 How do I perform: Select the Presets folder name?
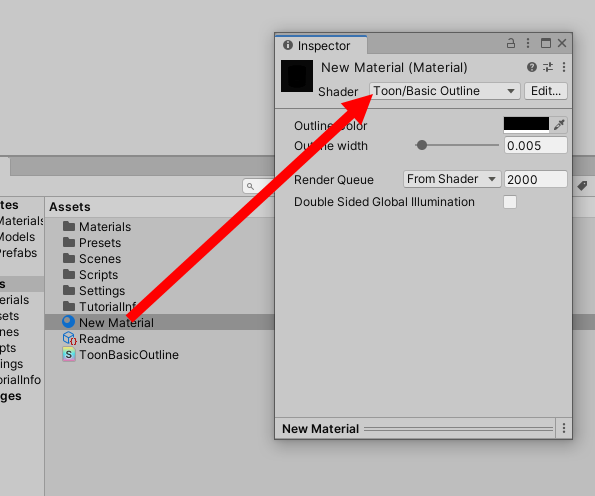100,242
